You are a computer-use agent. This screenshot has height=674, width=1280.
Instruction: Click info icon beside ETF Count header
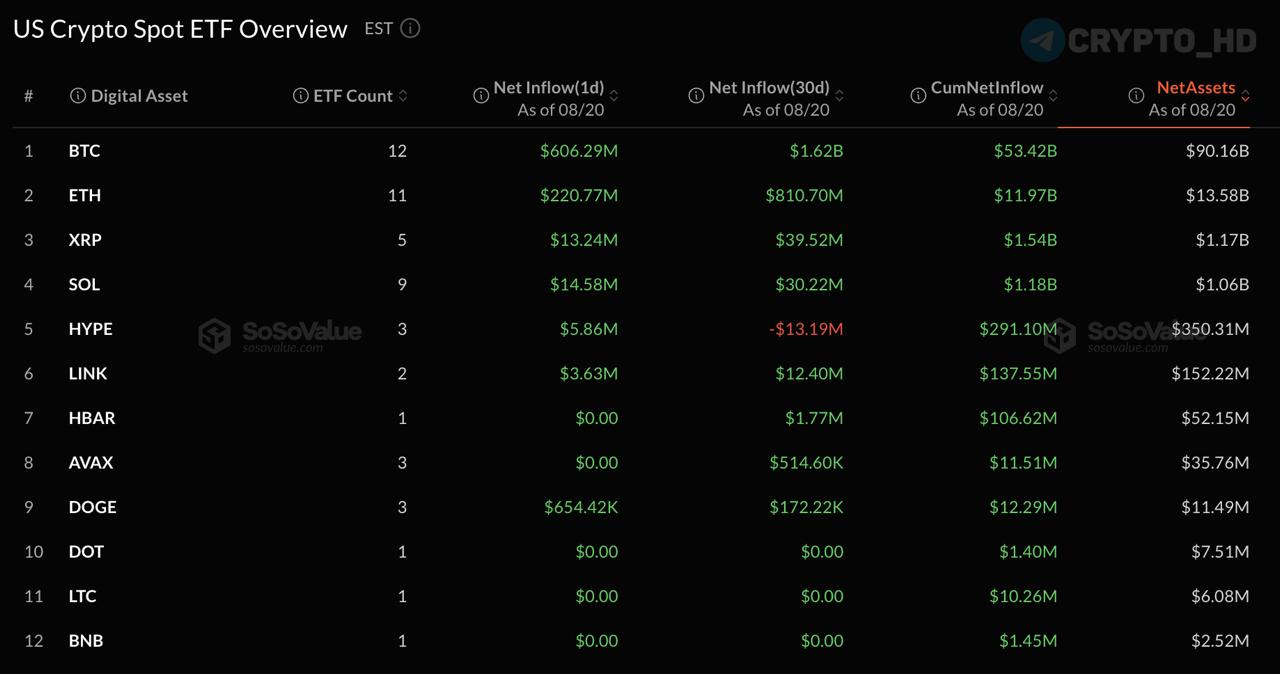point(300,96)
